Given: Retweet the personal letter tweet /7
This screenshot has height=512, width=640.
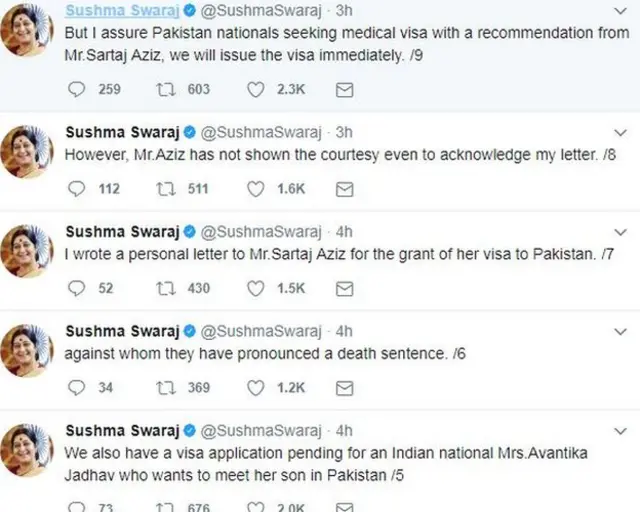Looking at the screenshot, I should (x=166, y=288).
